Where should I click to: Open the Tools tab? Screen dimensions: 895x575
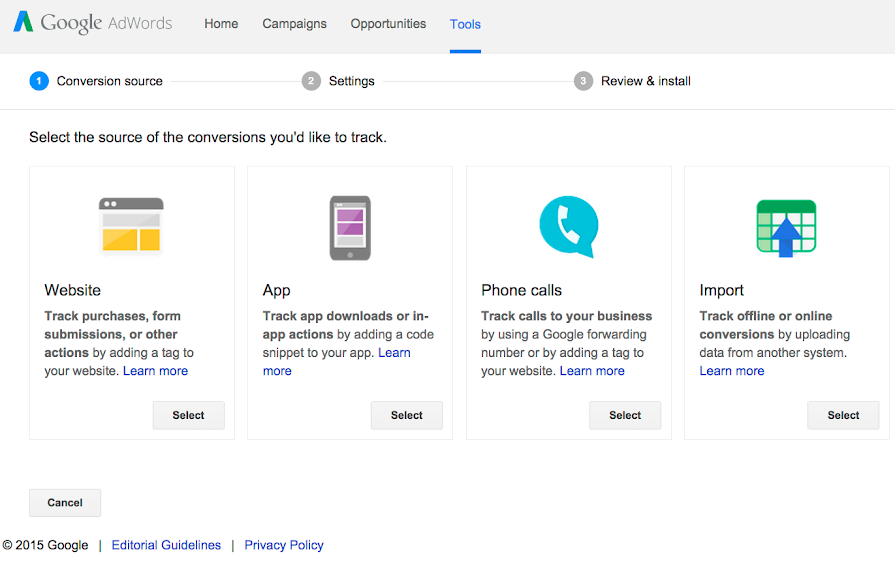[465, 24]
